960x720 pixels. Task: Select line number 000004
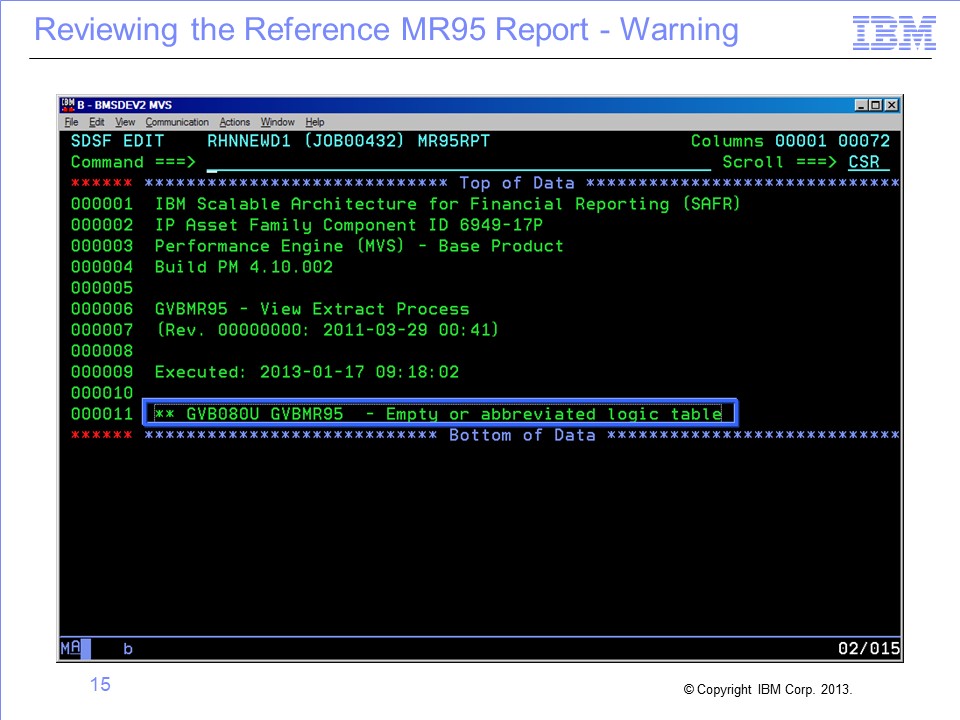(x=102, y=267)
